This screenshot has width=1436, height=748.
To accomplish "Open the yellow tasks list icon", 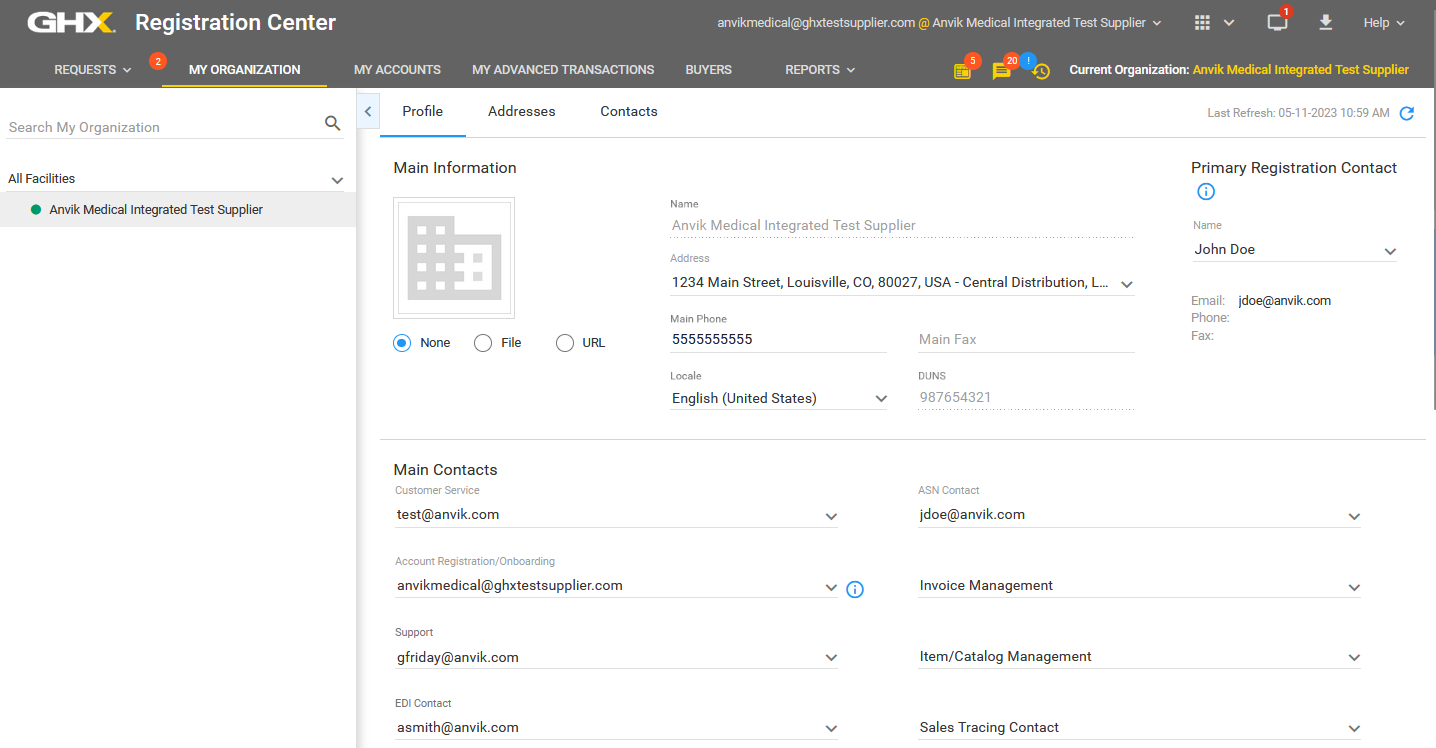I will (x=962, y=71).
